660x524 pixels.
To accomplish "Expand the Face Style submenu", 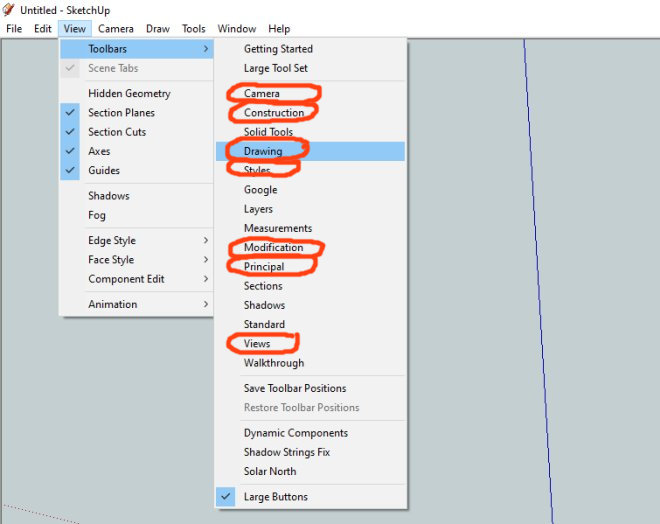I will pos(137,260).
